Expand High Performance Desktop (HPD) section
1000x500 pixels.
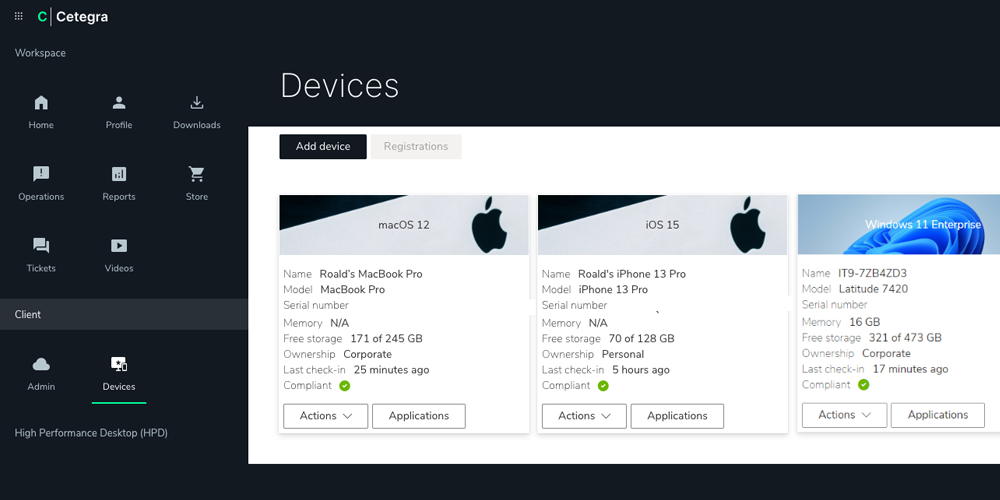(91, 433)
